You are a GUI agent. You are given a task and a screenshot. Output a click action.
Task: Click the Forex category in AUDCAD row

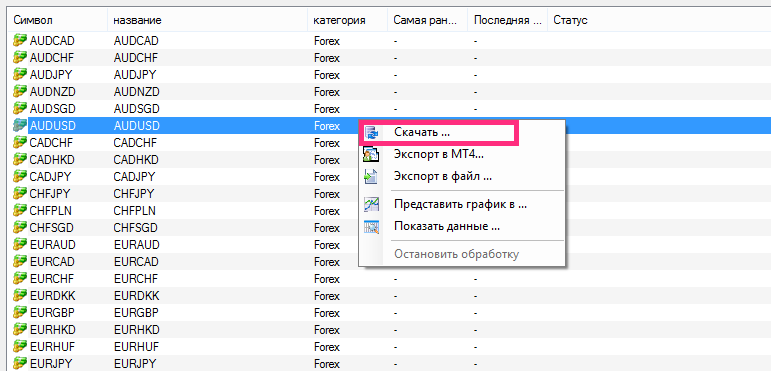coord(327,40)
